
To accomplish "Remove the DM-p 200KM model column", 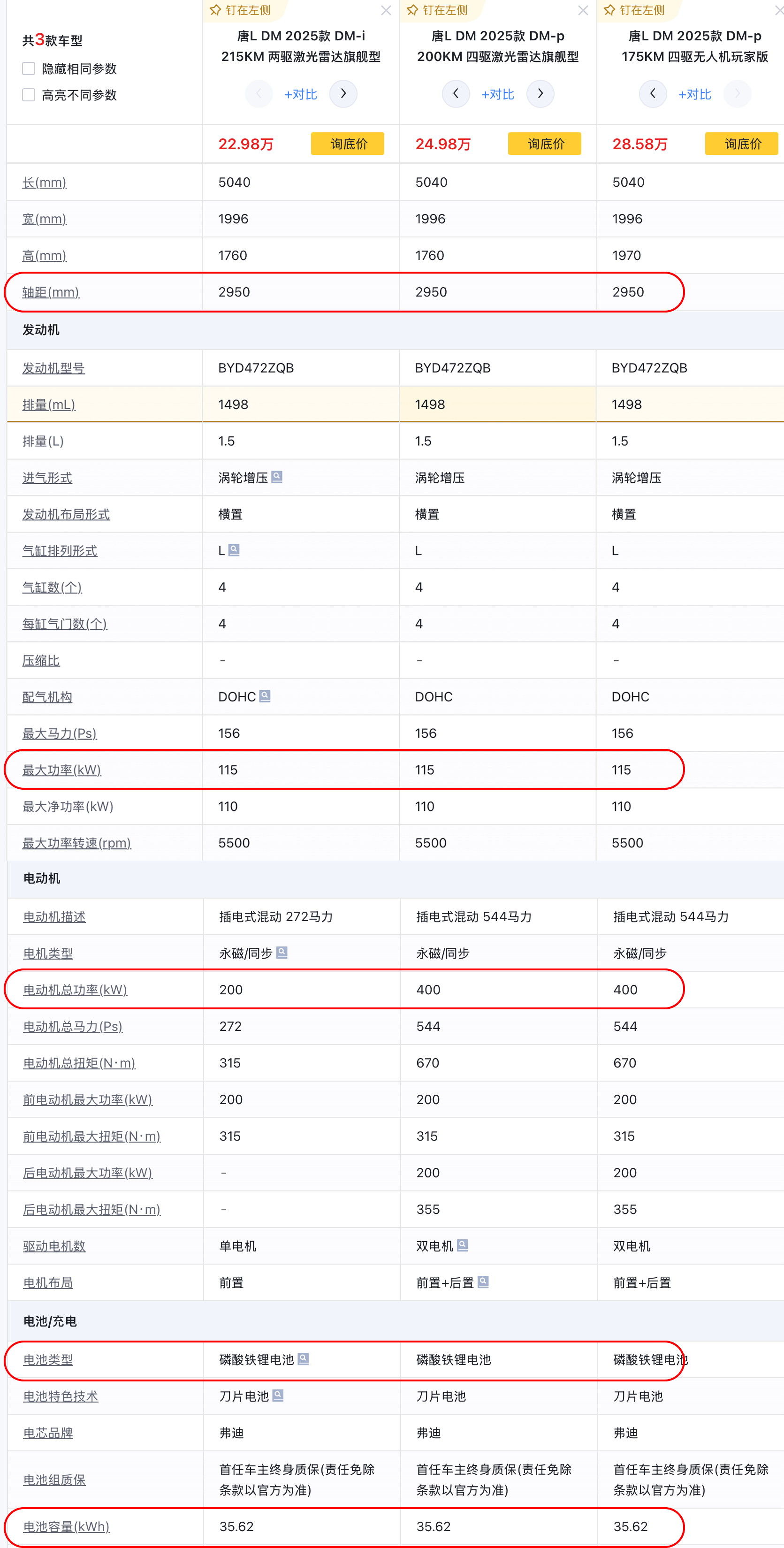I will [583, 10].
